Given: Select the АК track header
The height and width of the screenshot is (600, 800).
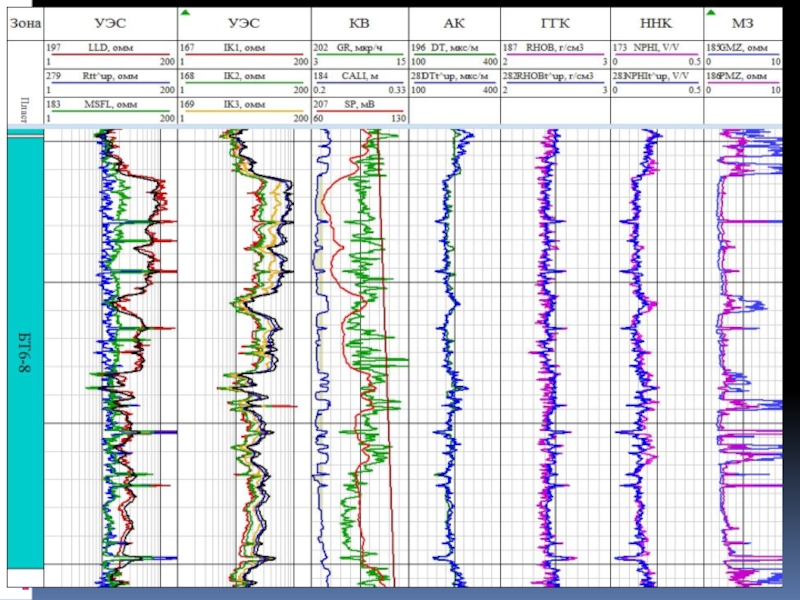Looking at the screenshot, I should 455,22.
